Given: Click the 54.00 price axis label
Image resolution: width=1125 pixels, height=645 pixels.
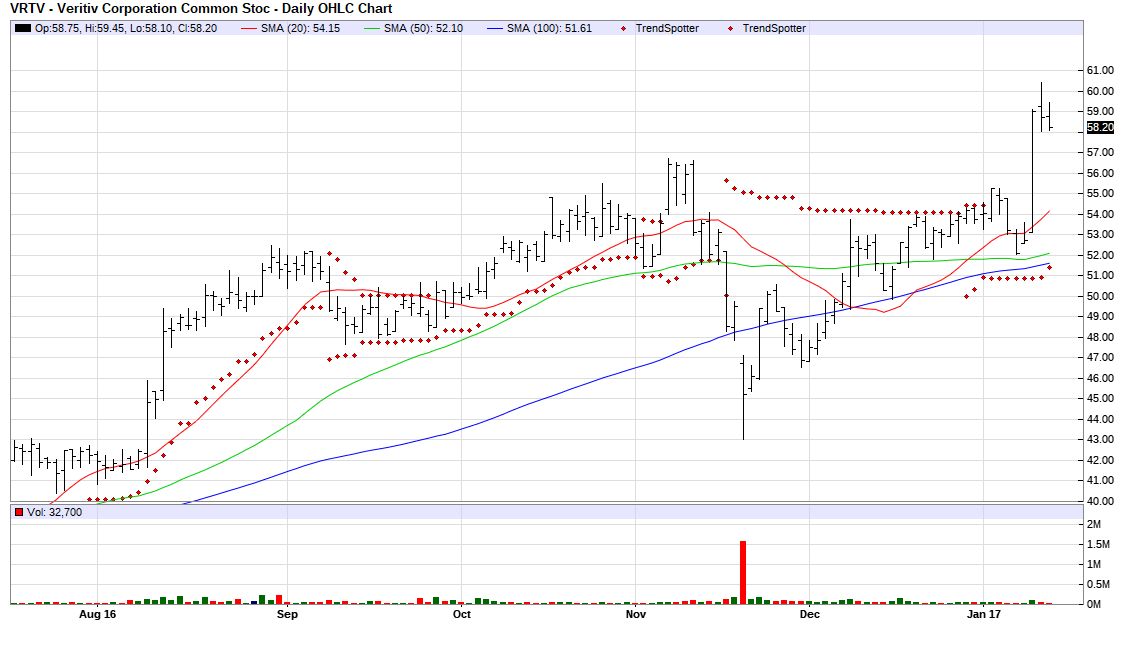Looking at the screenshot, I should tap(1100, 214).
